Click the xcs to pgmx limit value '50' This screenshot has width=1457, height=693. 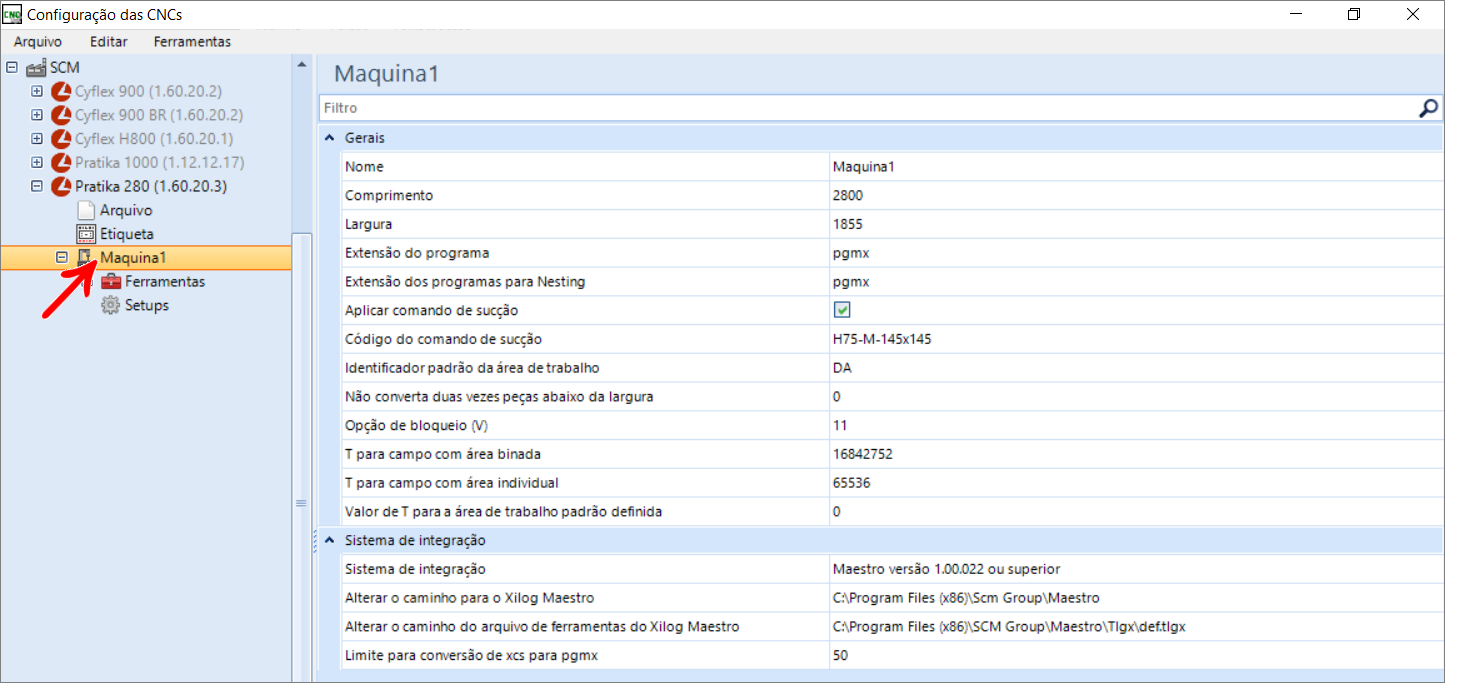pos(841,656)
